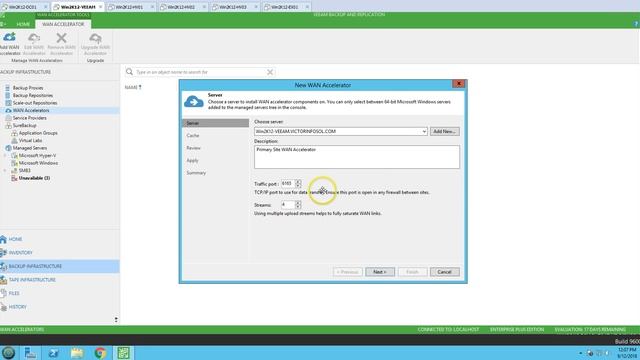Screen dimensions: 640x360
Task: Switch to the HOME ribbon tab
Action: (23, 24)
